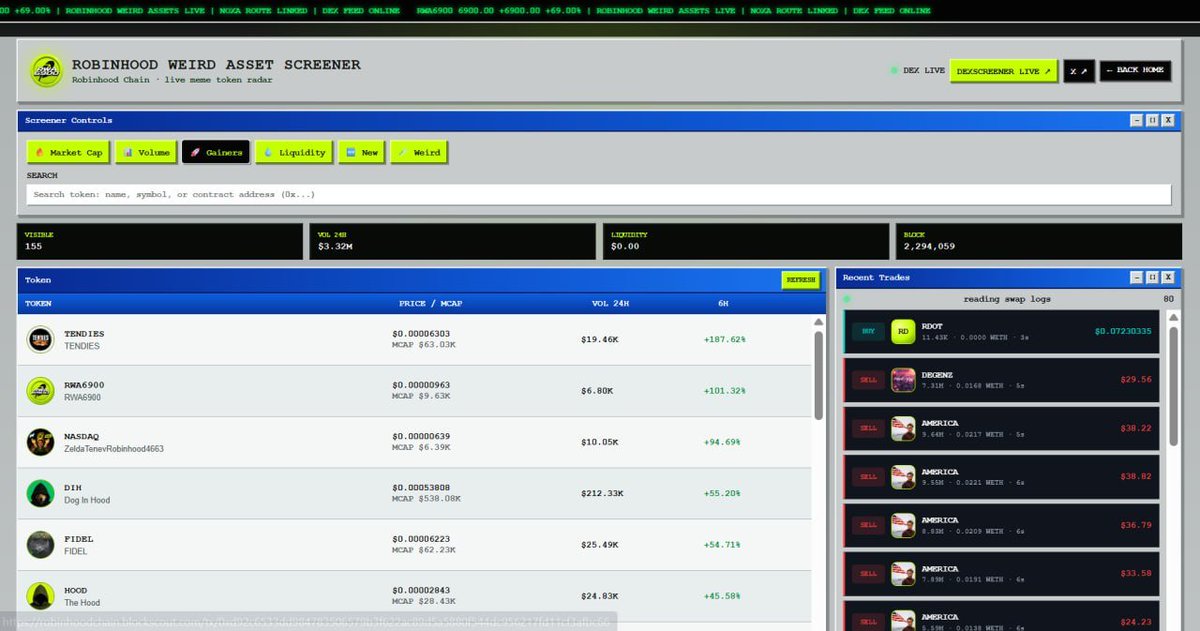Click the AMERICA avatar on the $38.82 trade
Image resolution: width=1200 pixels, height=631 pixels.
(x=903, y=477)
